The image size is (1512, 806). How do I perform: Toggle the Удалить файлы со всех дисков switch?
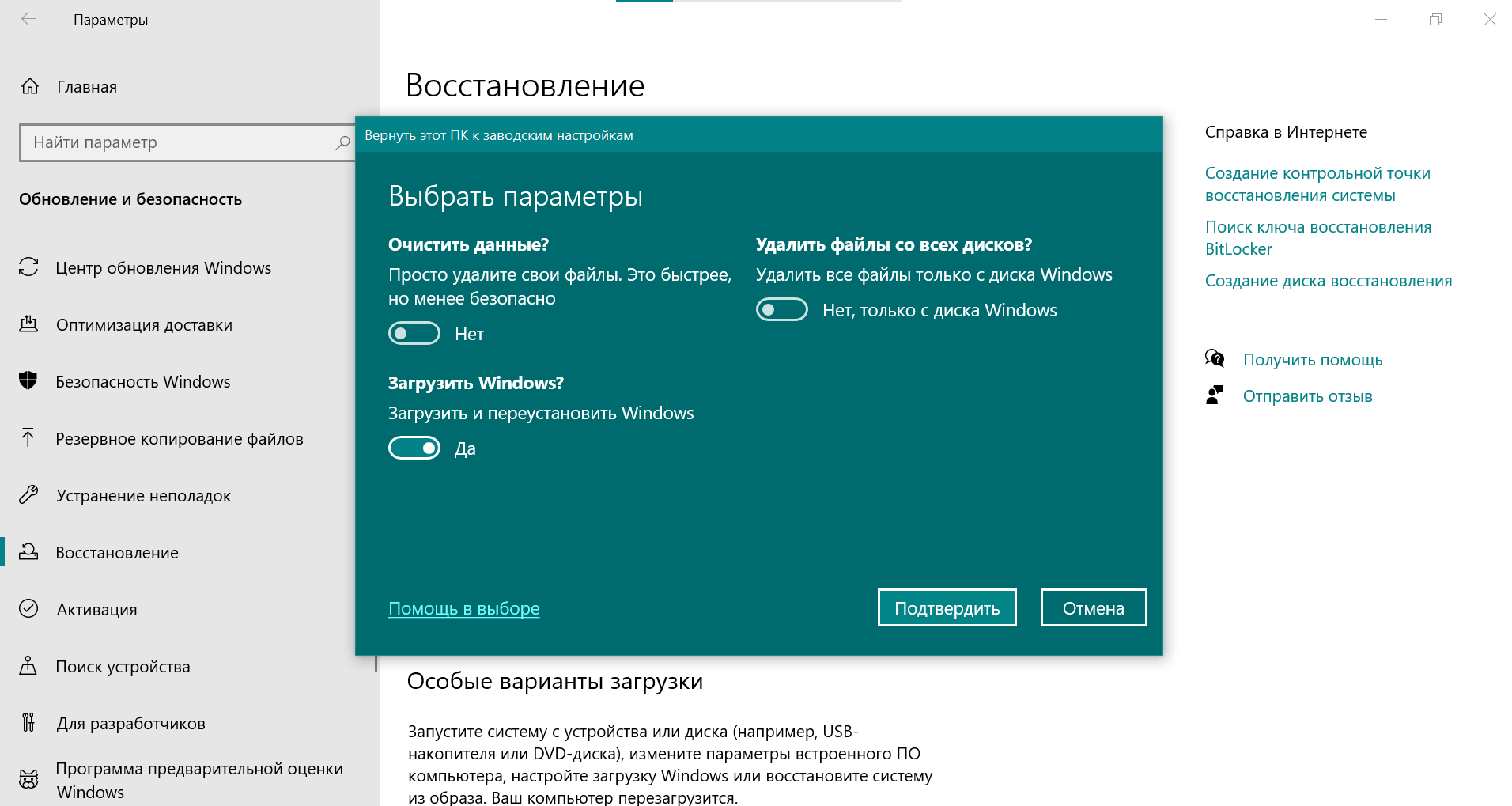[x=781, y=310]
